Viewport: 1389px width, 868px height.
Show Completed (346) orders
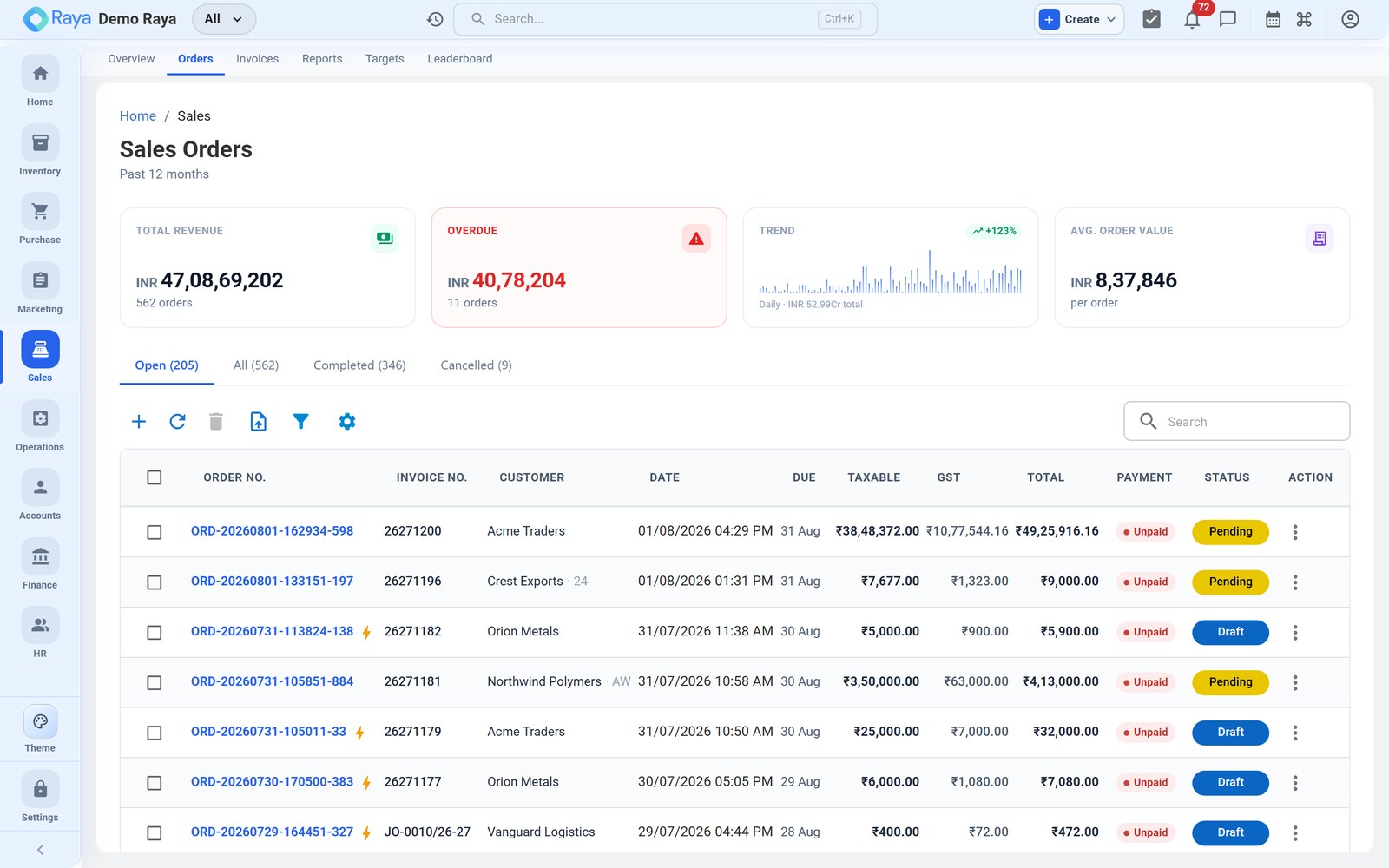pyautogui.click(x=359, y=365)
